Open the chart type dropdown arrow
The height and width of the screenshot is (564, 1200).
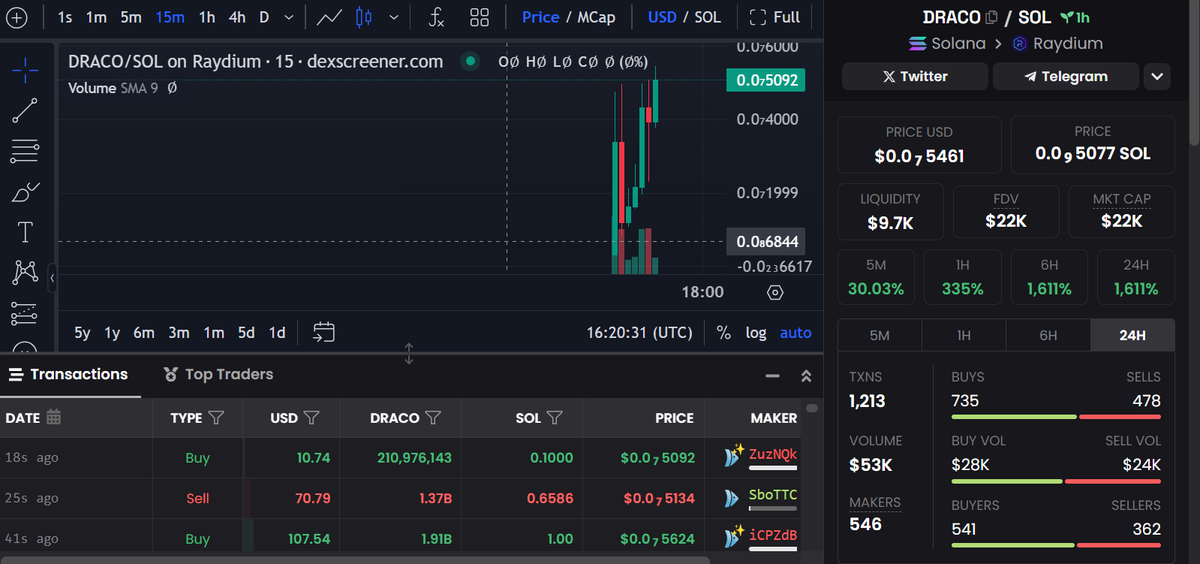[394, 17]
